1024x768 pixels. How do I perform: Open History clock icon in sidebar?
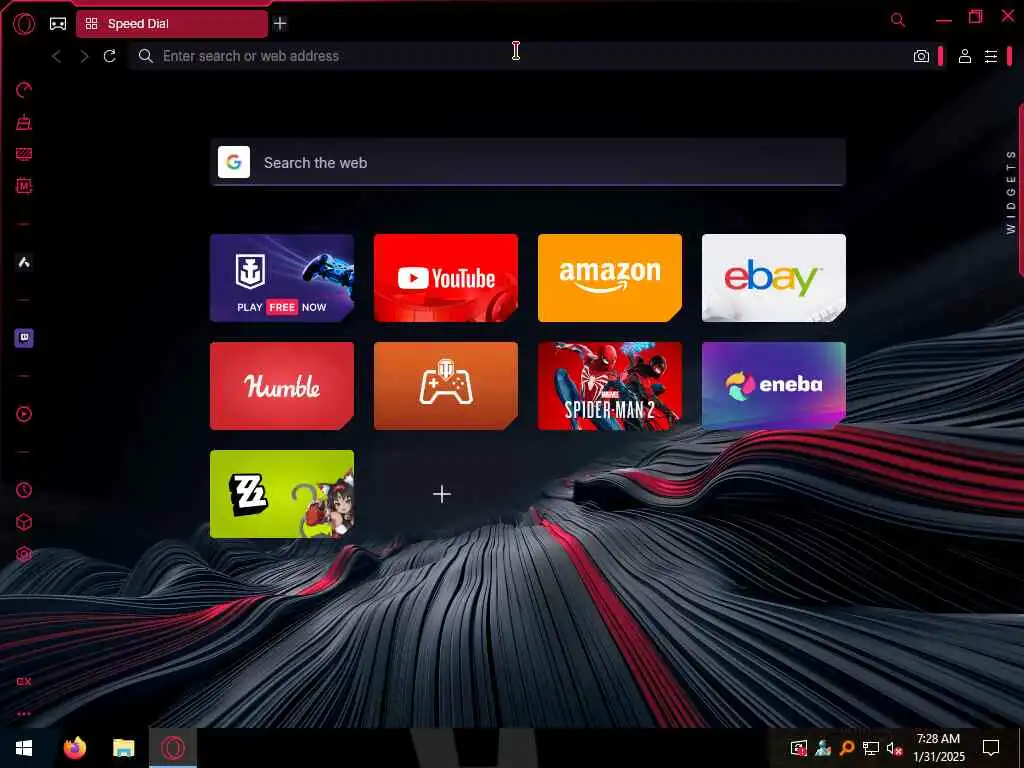tap(24, 490)
